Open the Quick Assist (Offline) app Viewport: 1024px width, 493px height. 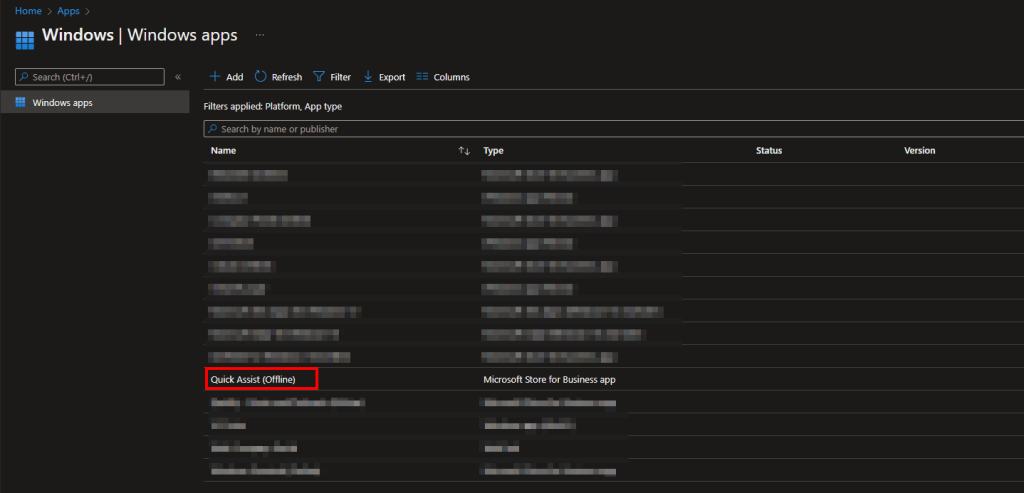253,379
